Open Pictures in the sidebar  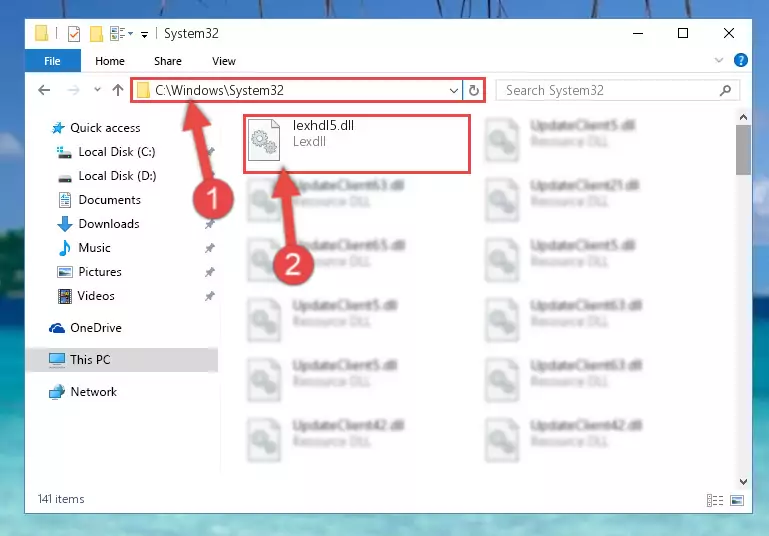100,272
